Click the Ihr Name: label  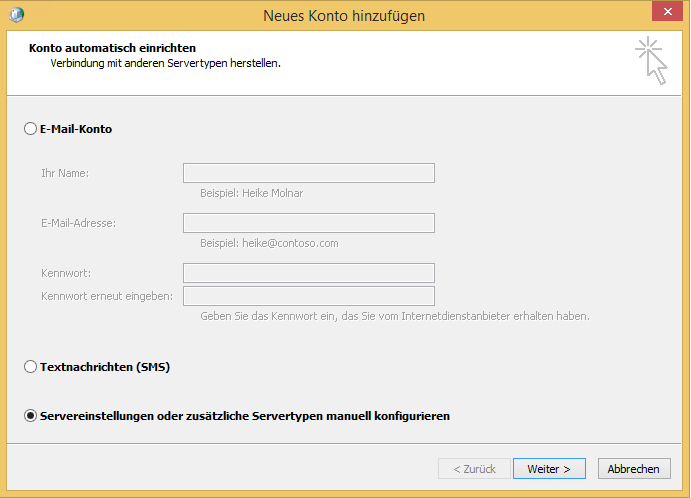[x=65, y=173]
